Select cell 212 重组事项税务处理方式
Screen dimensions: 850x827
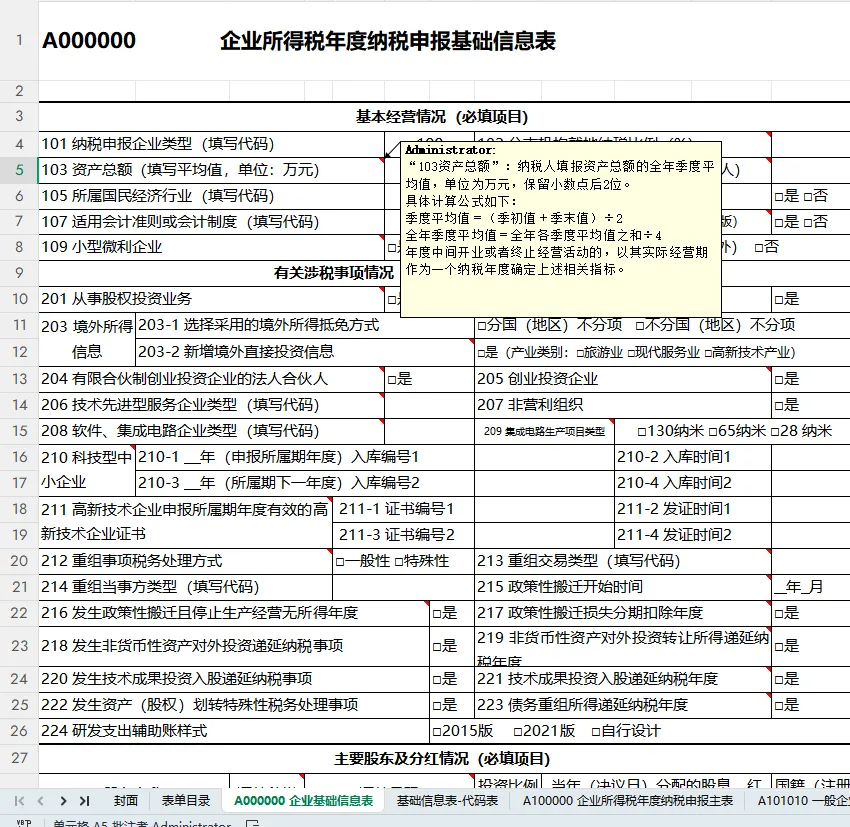point(185,561)
